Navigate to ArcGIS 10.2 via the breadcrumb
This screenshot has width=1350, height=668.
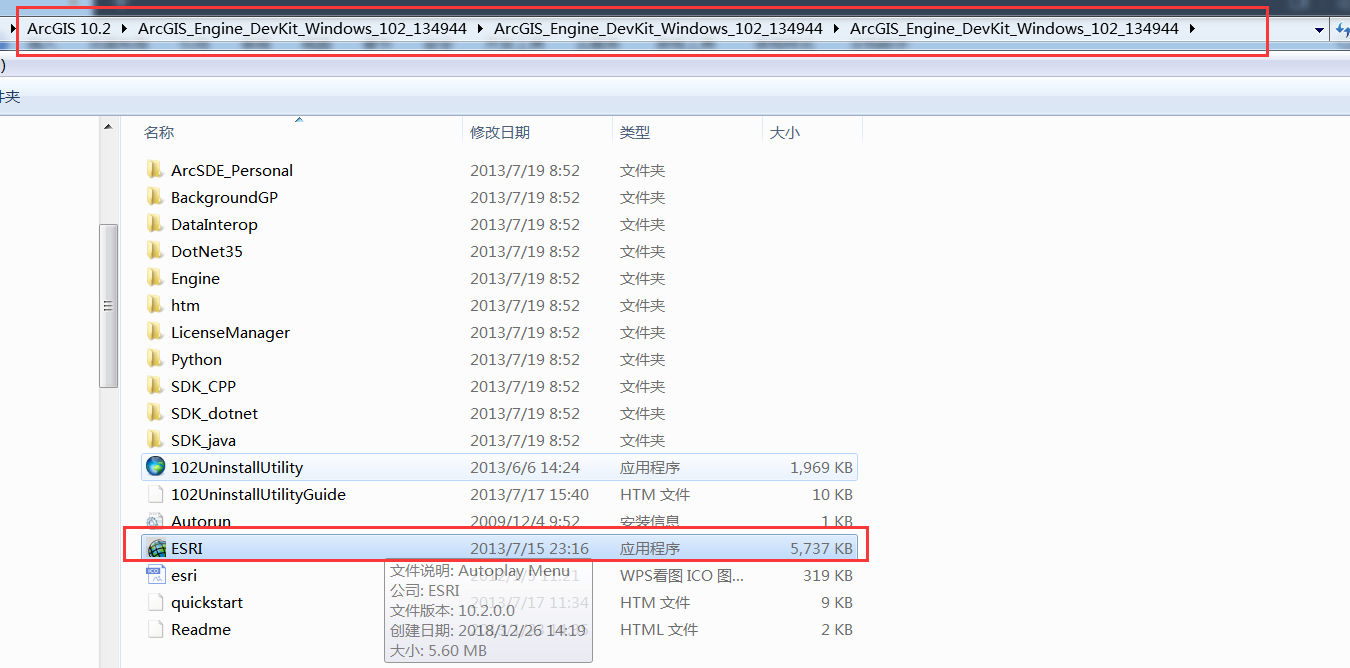tap(68, 28)
